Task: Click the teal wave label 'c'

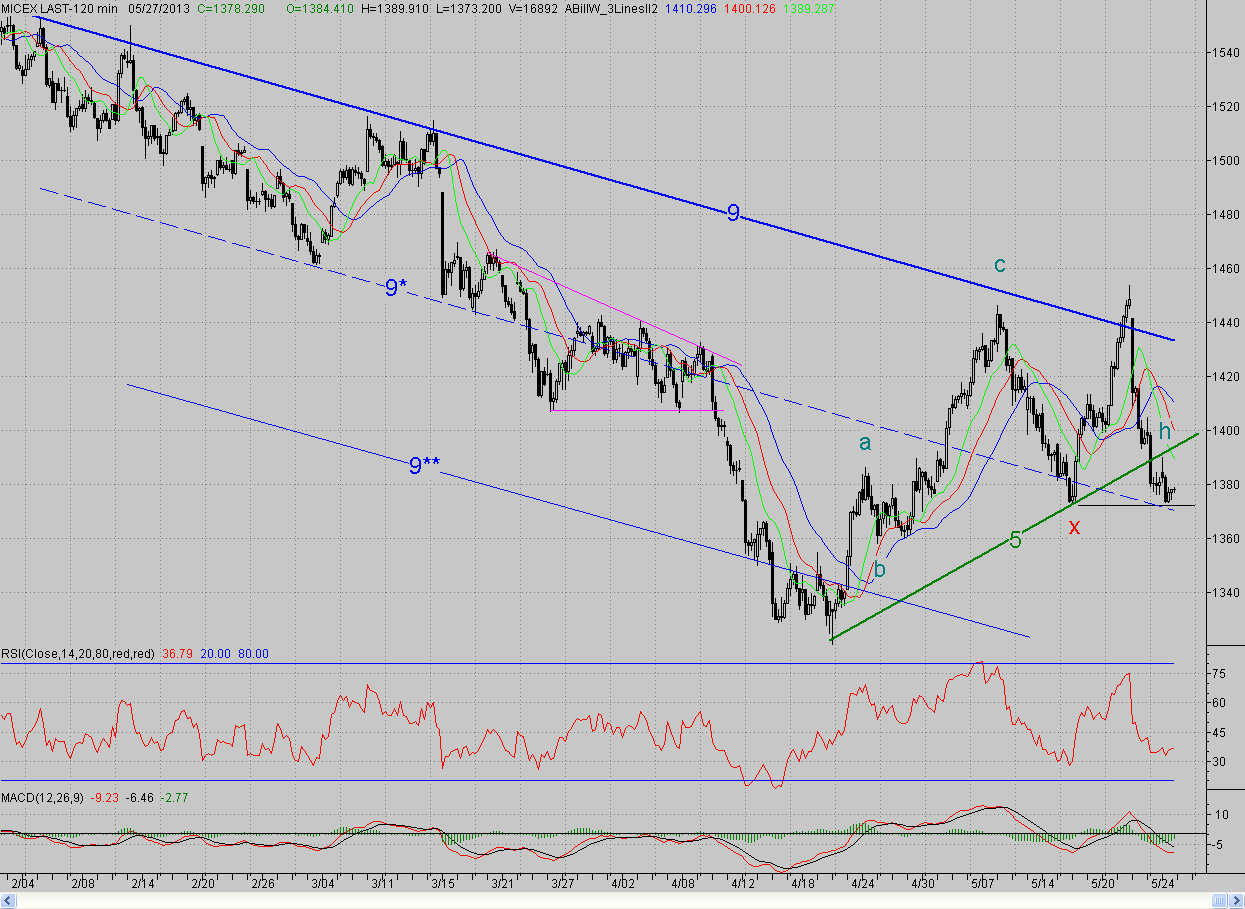Action: 999,265
